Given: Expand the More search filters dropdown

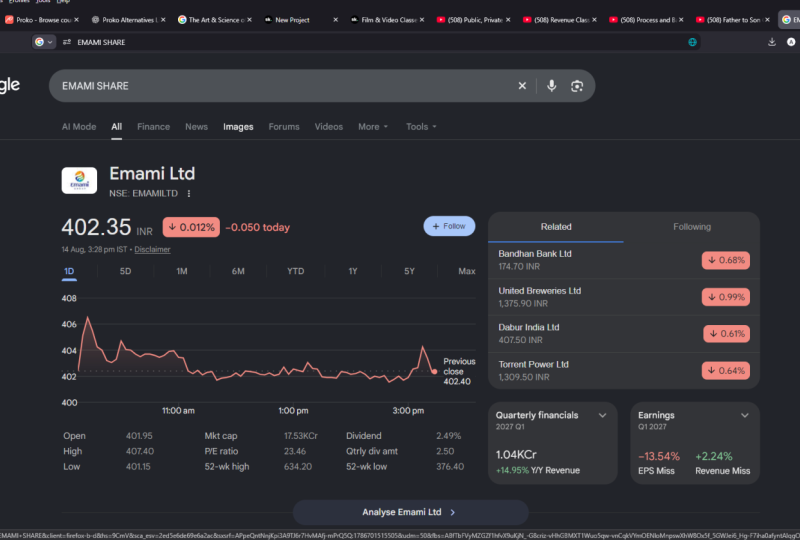Looking at the screenshot, I should click(x=373, y=127).
